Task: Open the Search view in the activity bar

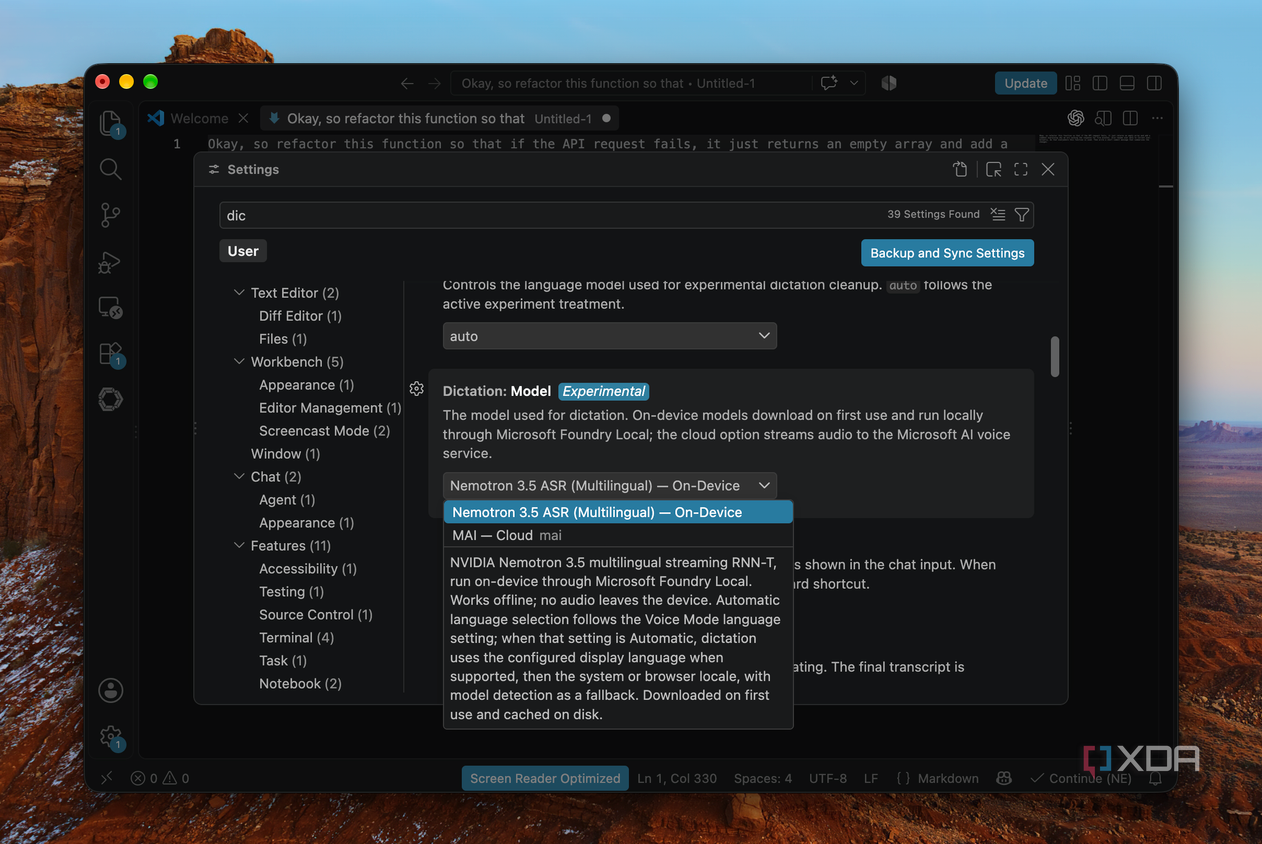Action: click(111, 169)
